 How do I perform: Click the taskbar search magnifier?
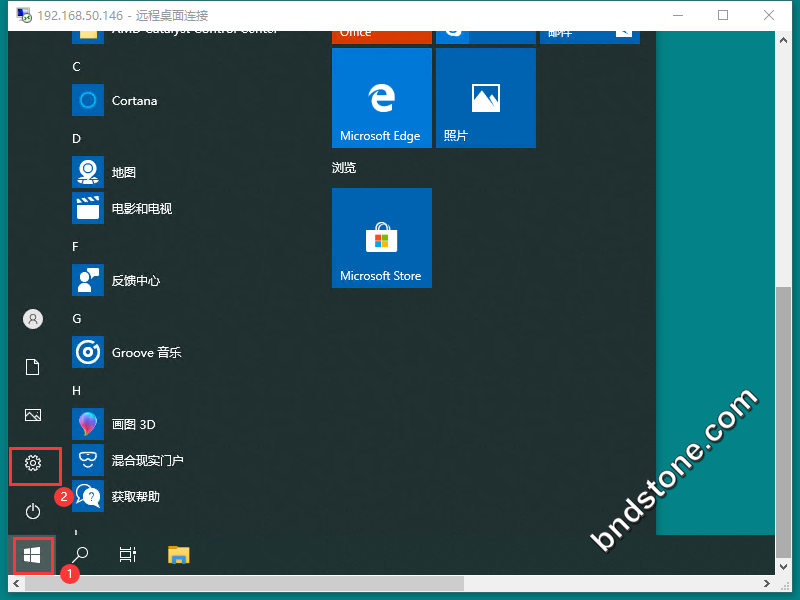click(81, 554)
